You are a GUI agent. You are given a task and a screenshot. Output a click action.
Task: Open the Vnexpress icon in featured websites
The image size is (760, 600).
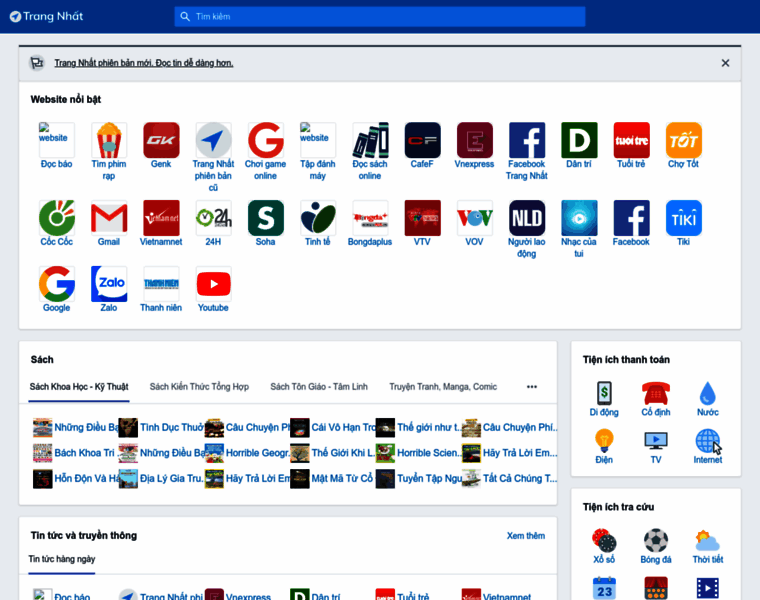[x=475, y=140]
